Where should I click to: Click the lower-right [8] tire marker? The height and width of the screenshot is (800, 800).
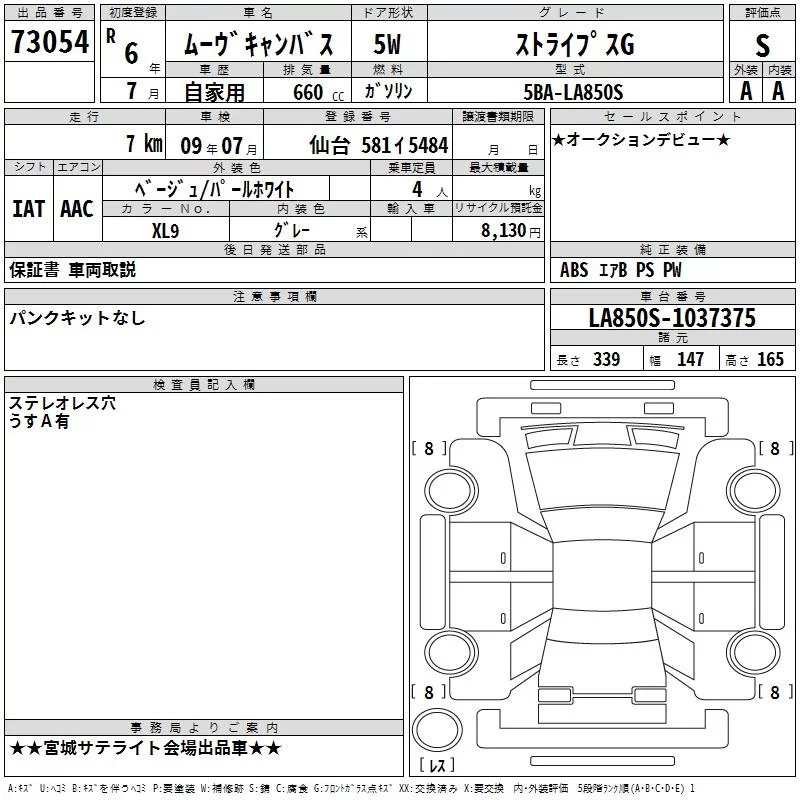tap(776, 692)
